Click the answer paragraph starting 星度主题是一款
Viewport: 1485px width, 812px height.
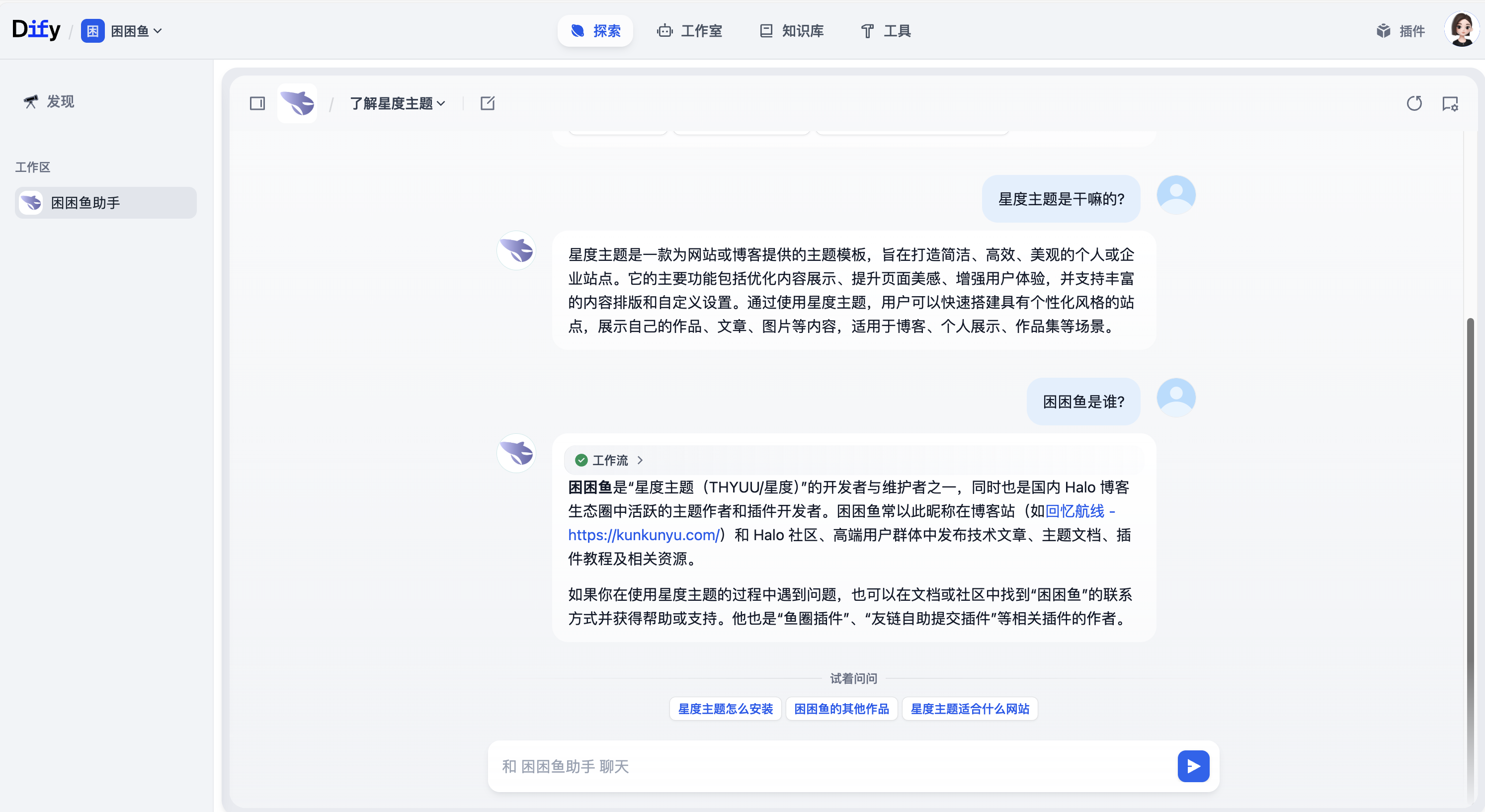click(851, 290)
